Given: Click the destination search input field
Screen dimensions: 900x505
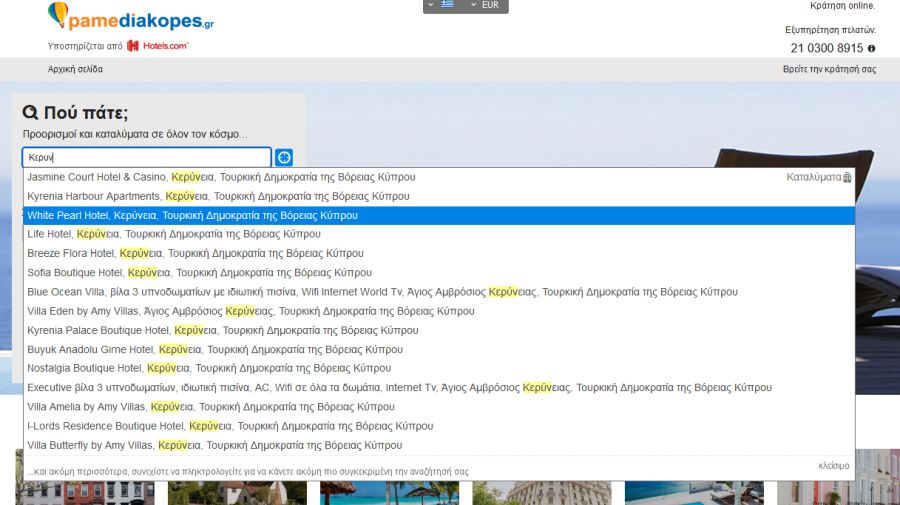Looking at the screenshot, I should pyautogui.click(x=146, y=157).
